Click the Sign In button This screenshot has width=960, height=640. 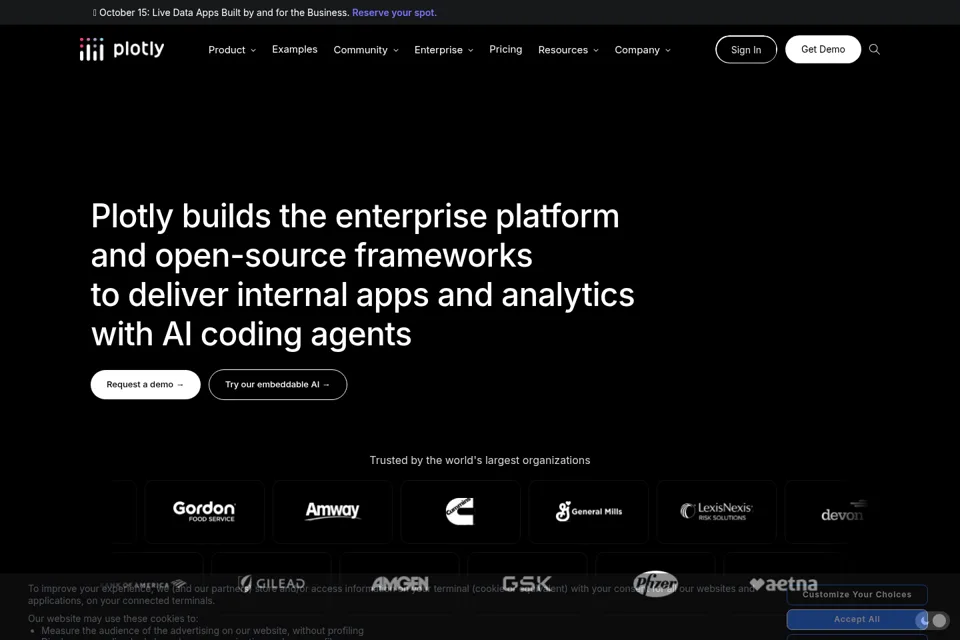(x=746, y=50)
